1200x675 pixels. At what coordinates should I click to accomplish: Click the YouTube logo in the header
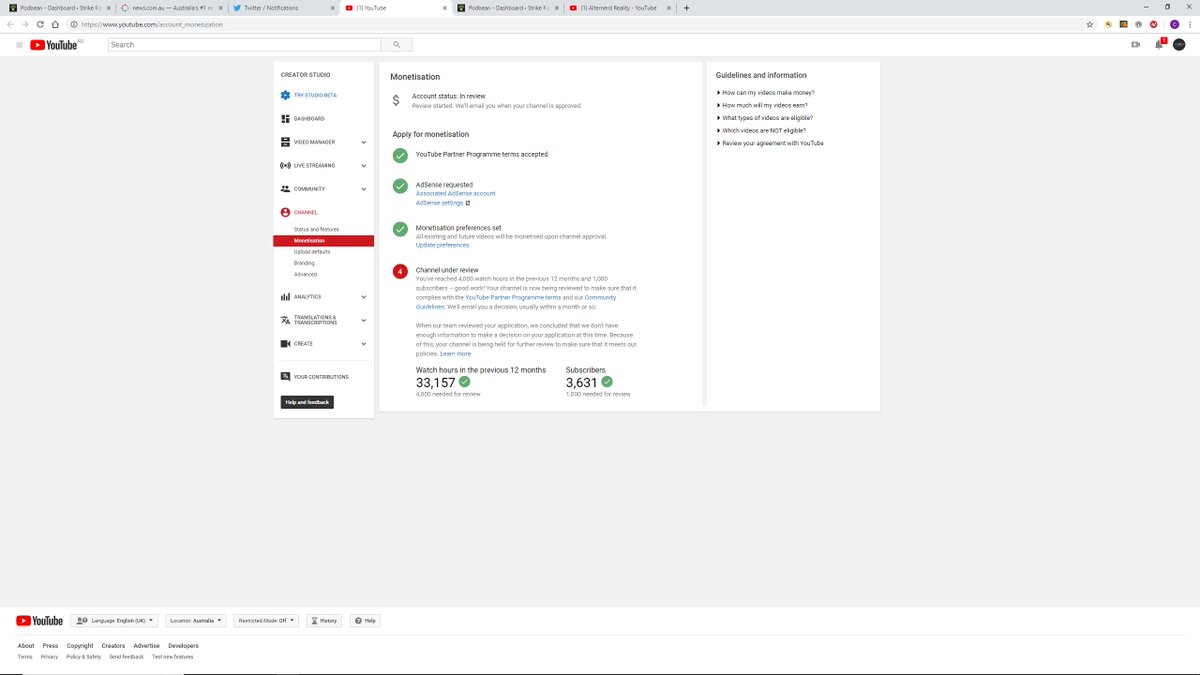pos(54,45)
